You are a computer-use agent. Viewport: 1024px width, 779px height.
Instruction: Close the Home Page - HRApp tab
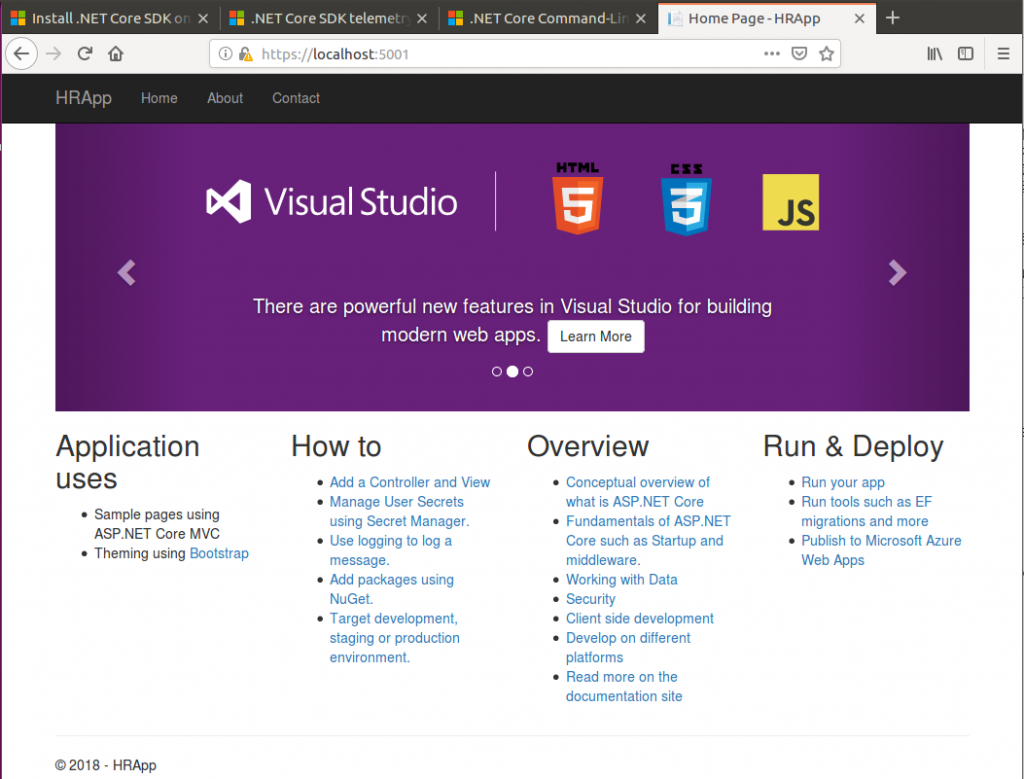(x=859, y=18)
